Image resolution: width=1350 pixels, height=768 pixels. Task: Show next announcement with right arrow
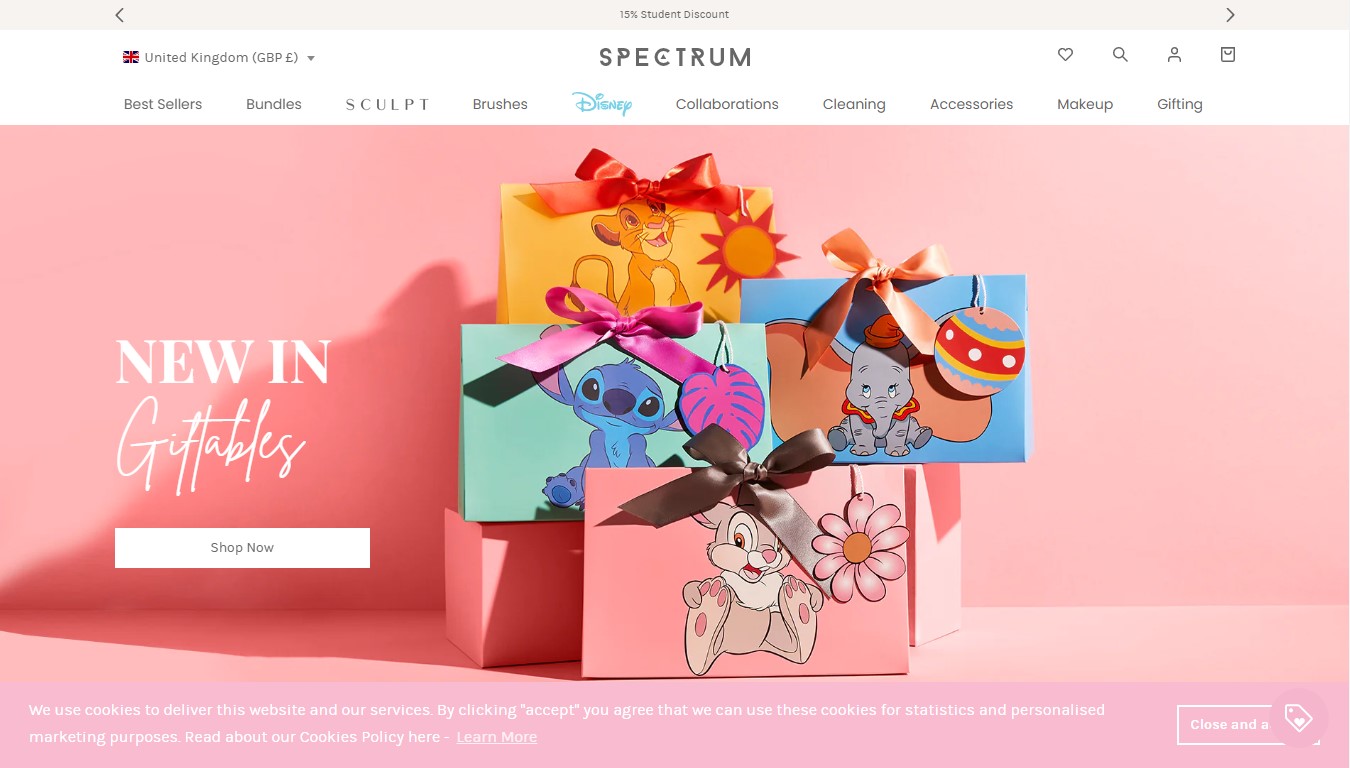coord(1230,15)
